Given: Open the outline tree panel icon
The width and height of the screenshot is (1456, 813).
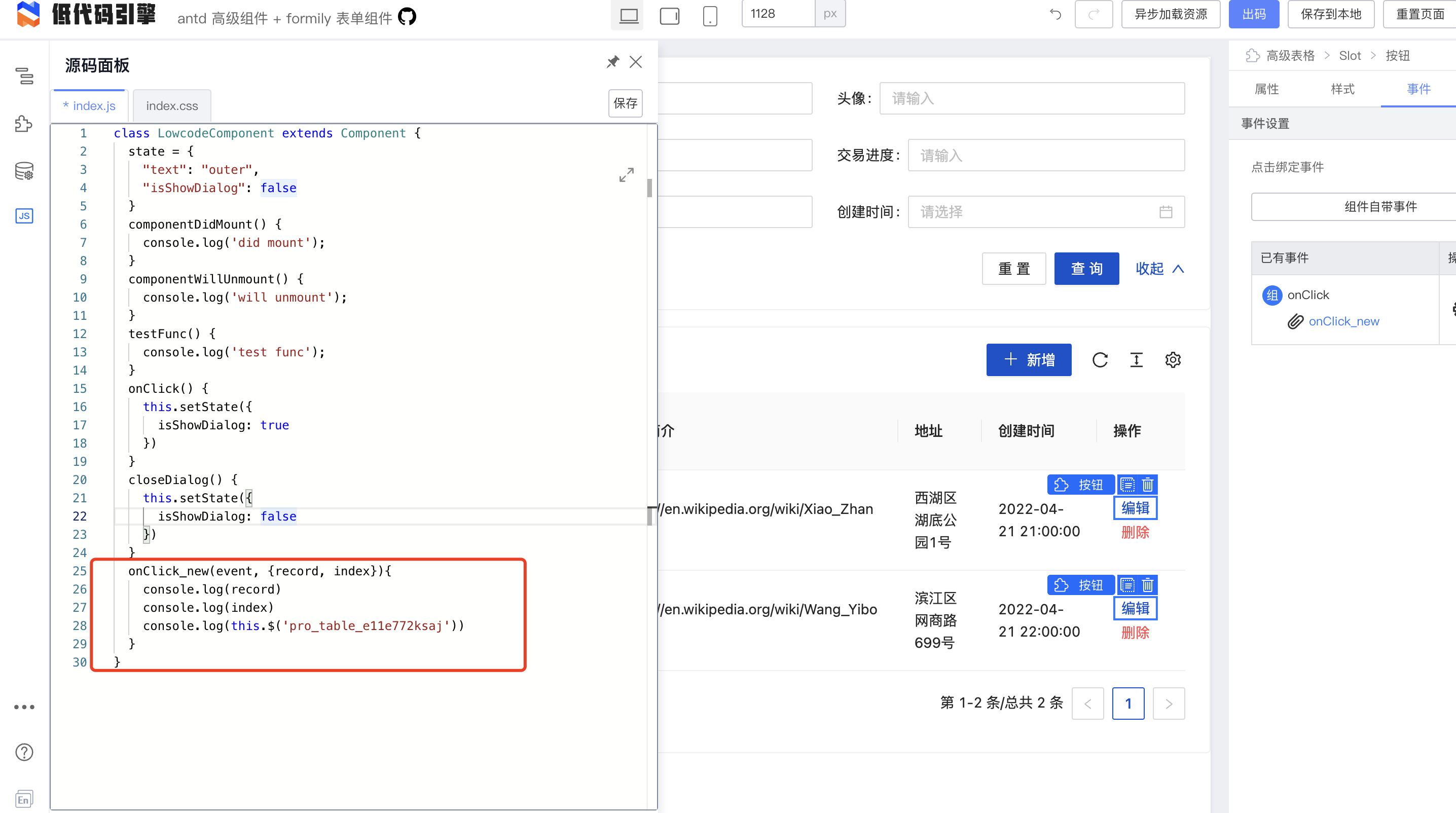Looking at the screenshot, I should coord(24,75).
